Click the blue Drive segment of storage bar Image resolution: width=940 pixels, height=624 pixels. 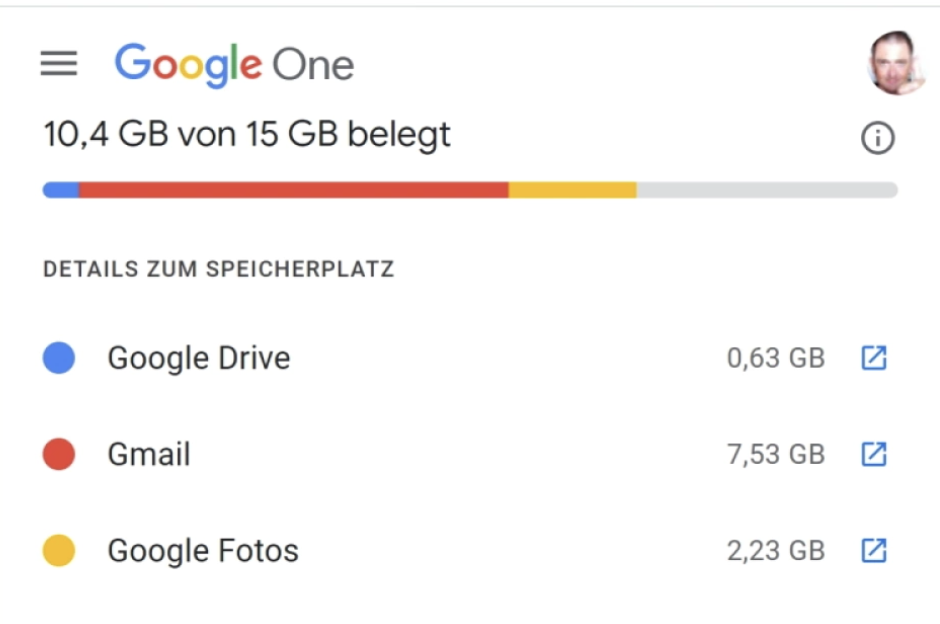point(61,190)
